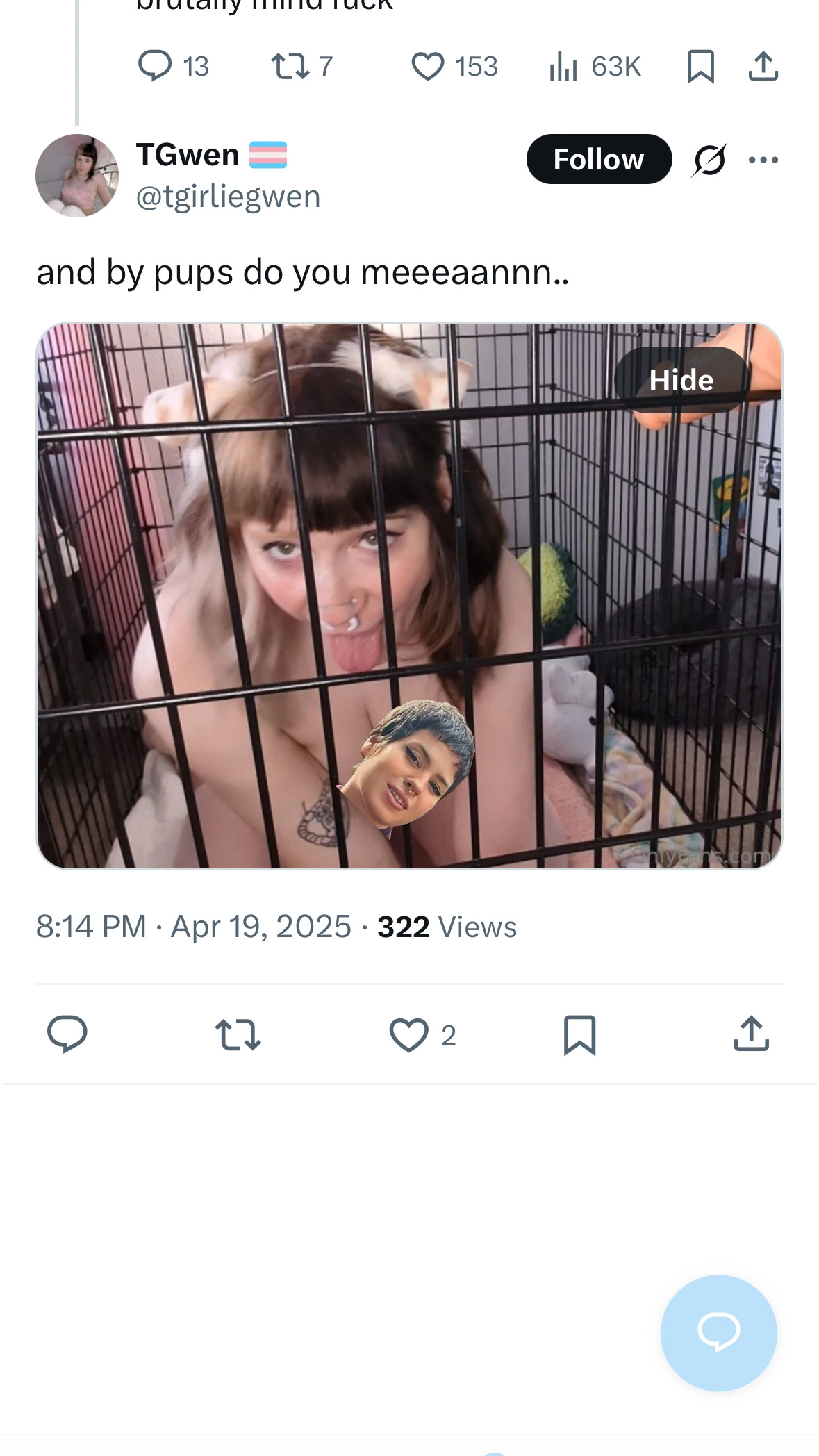Expand the three-dot more options menu
This screenshot has width=819, height=1456.
[x=763, y=160]
